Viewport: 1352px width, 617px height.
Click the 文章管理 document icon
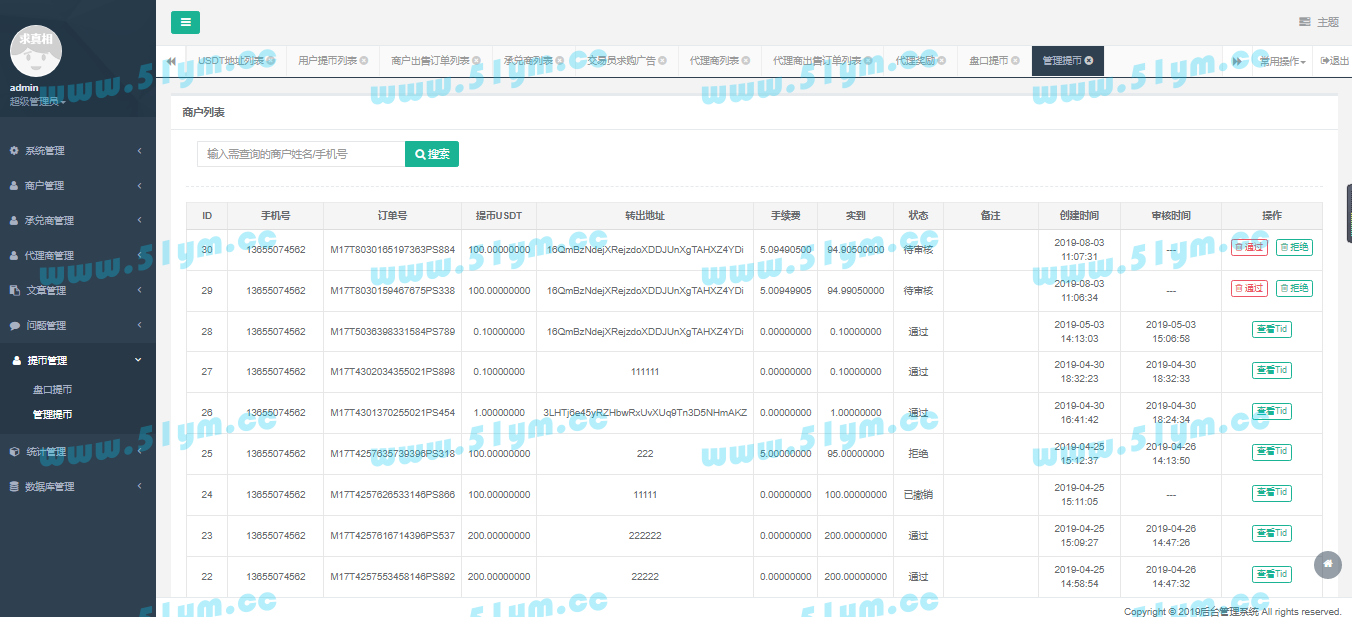click(14, 291)
